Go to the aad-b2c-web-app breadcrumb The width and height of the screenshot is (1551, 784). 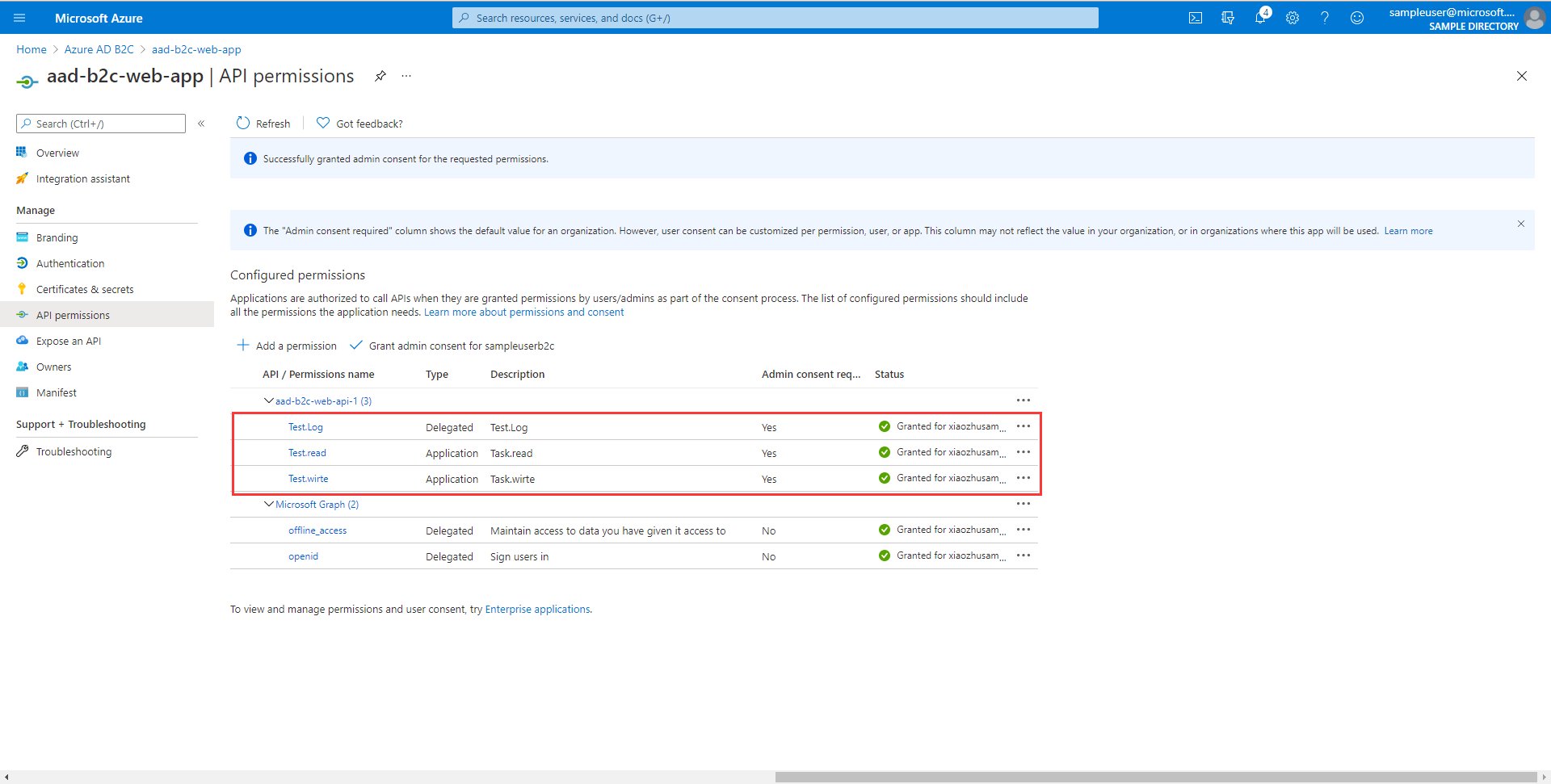196,49
